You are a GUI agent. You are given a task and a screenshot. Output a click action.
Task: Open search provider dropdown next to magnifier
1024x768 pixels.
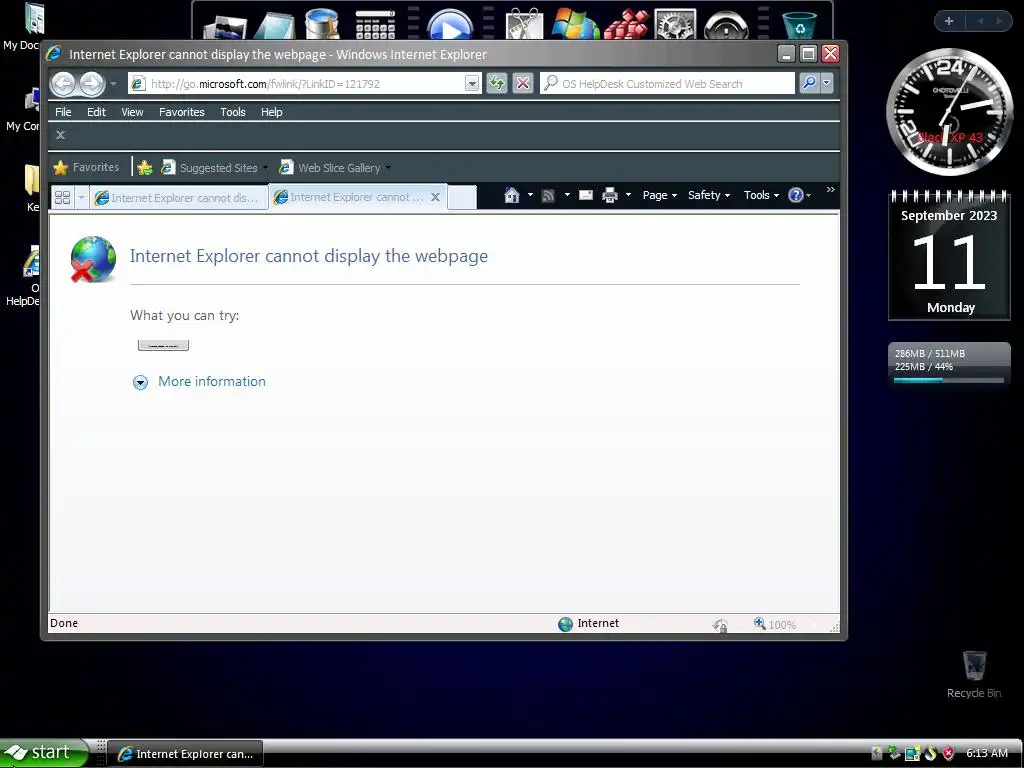tap(827, 84)
